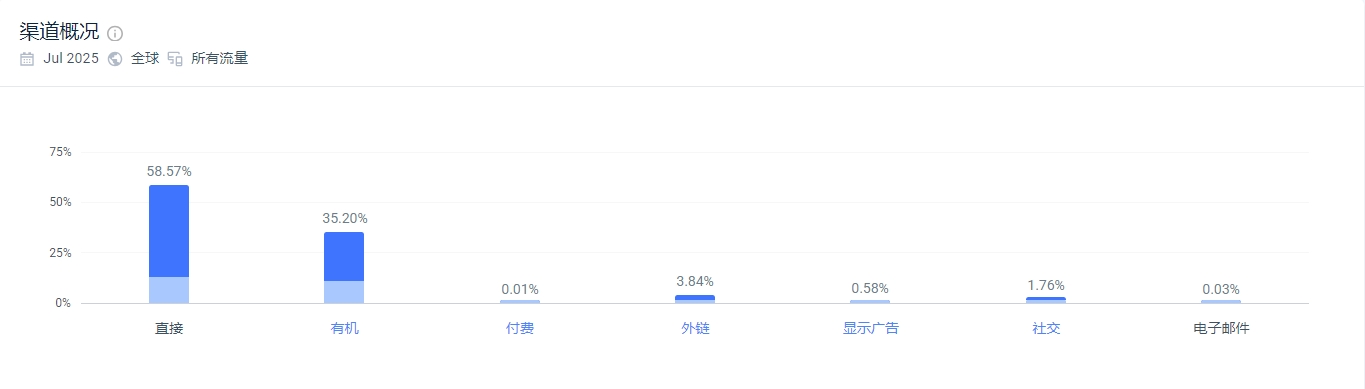
Task: Click the light blue 有机 bar segment
Action: click(x=344, y=292)
